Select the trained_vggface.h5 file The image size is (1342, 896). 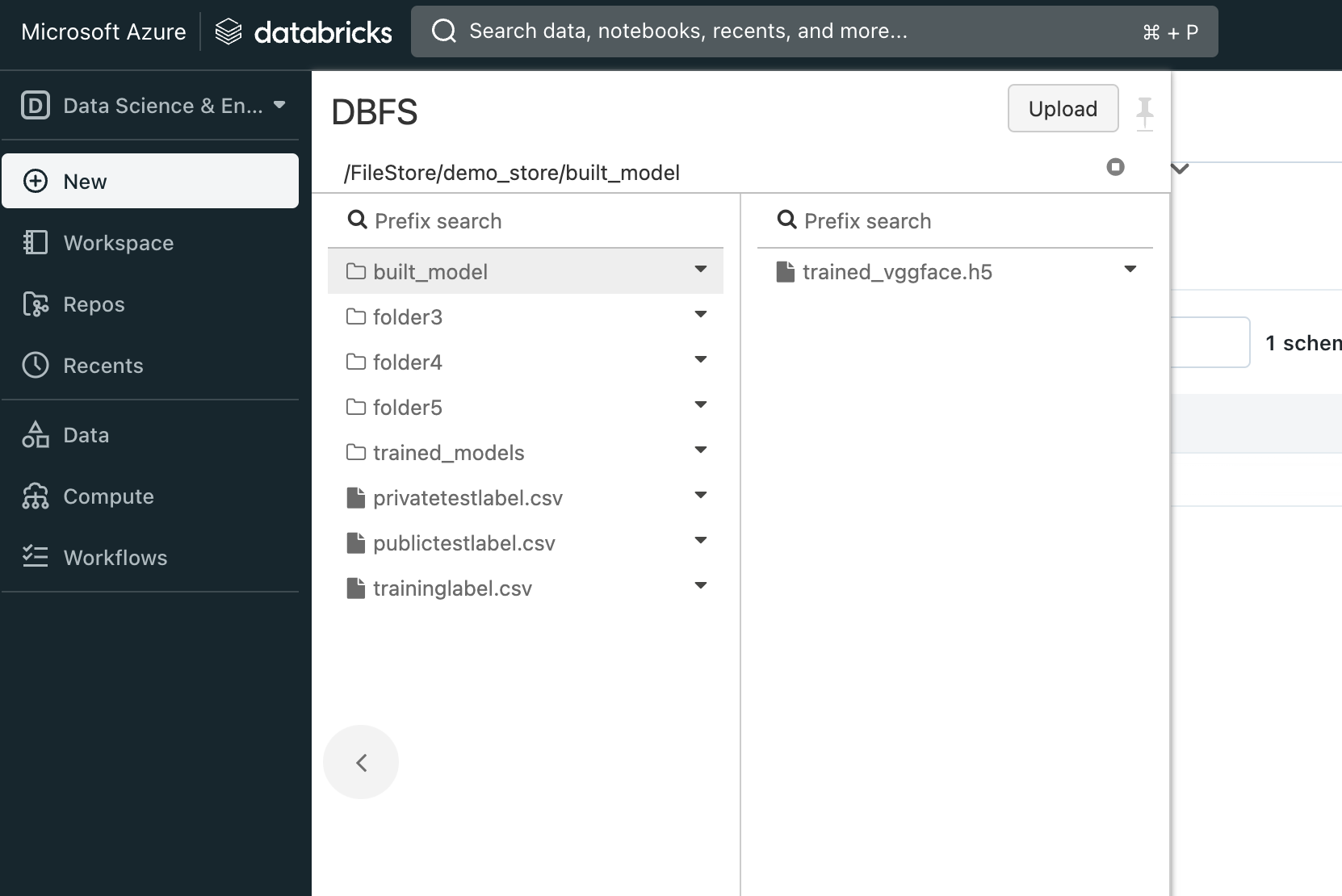pos(955,271)
